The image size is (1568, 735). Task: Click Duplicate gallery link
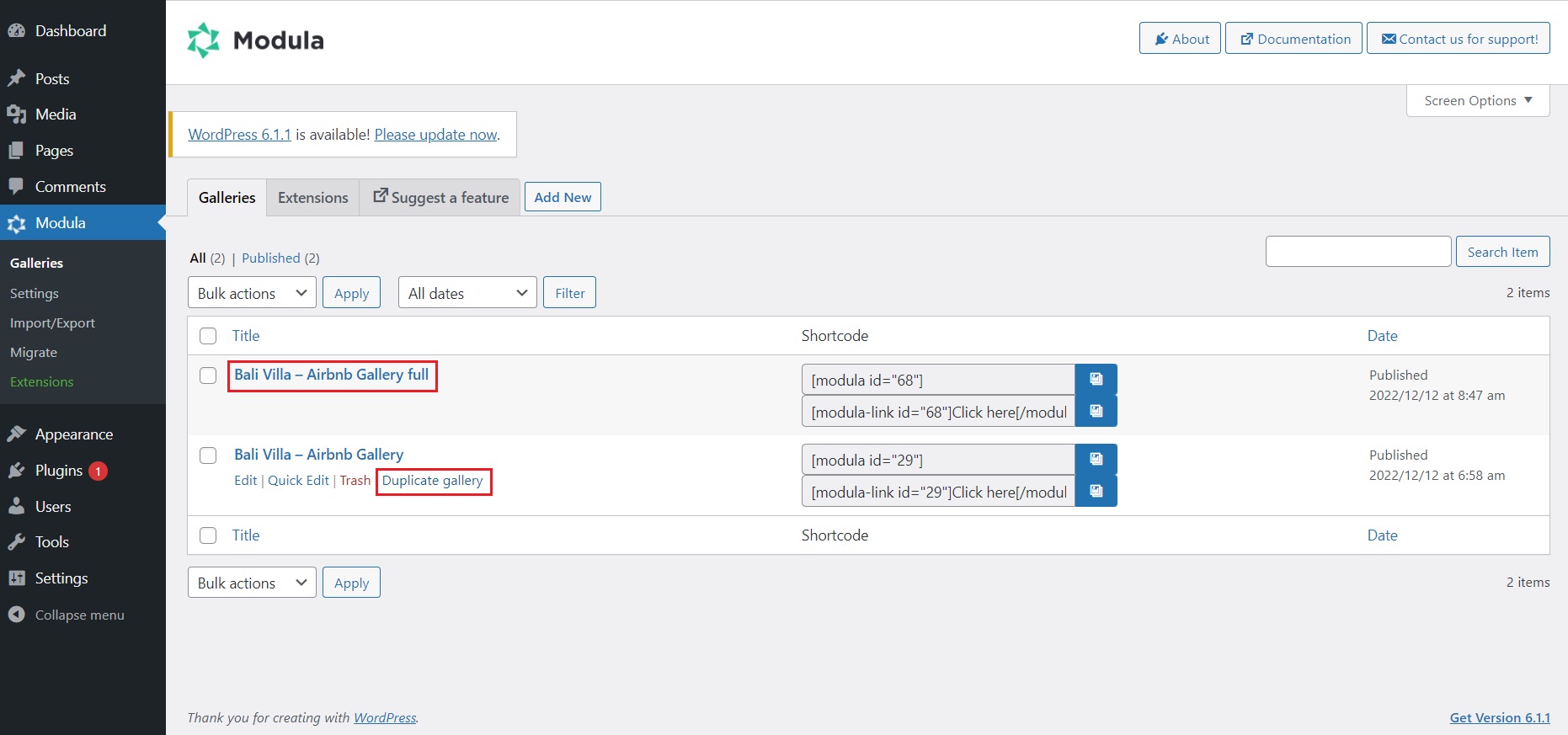pos(433,481)
